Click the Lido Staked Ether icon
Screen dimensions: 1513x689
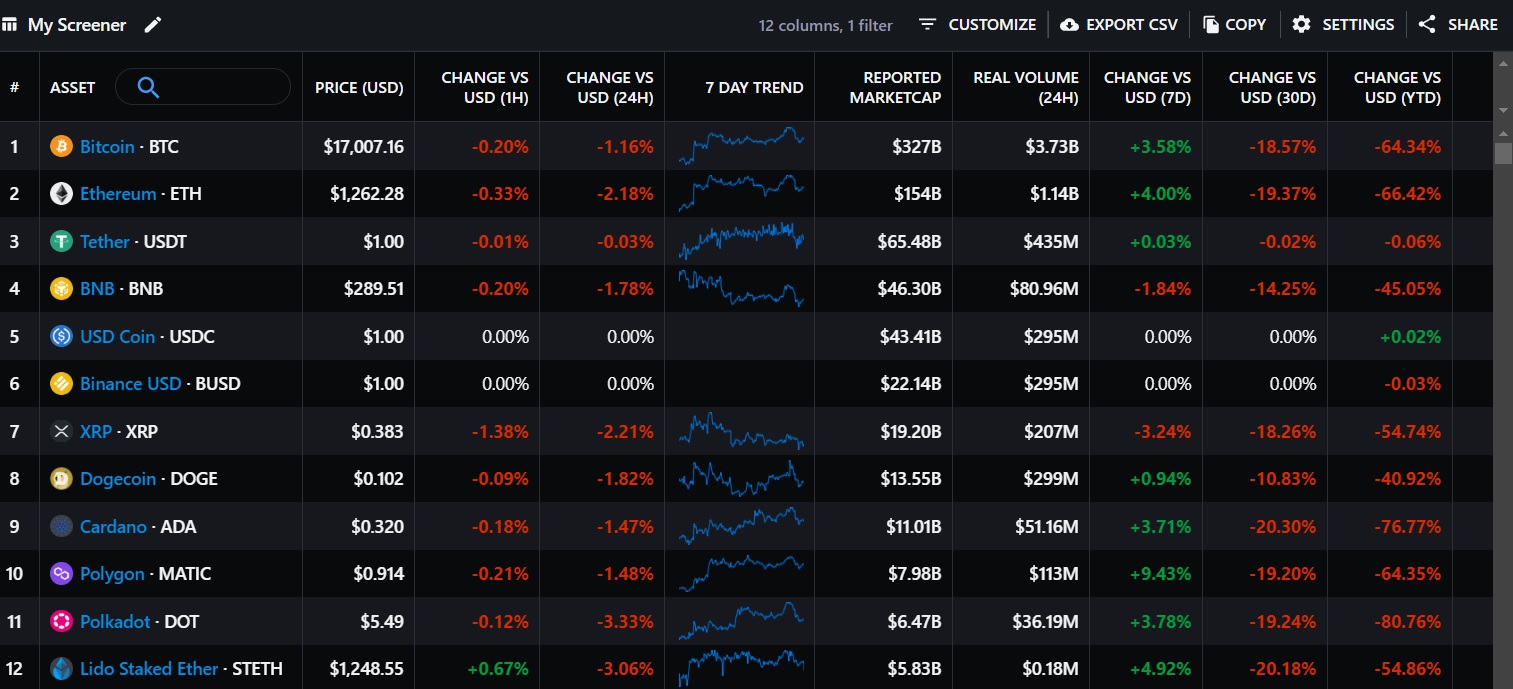[62, 669]
